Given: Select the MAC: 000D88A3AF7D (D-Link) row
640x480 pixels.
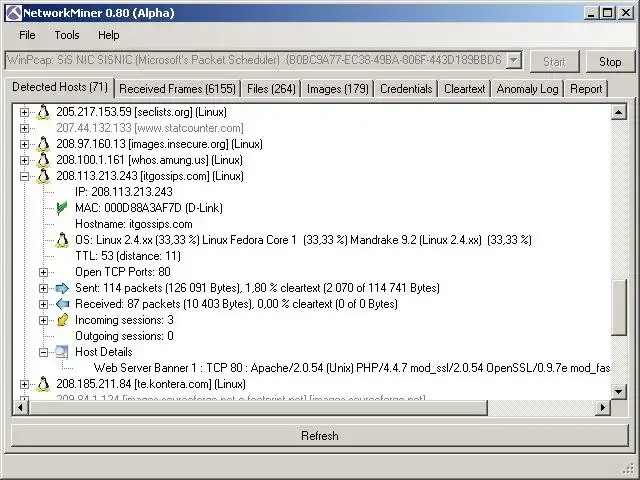Looking at the screenshot, I should (x=149, y=208).
